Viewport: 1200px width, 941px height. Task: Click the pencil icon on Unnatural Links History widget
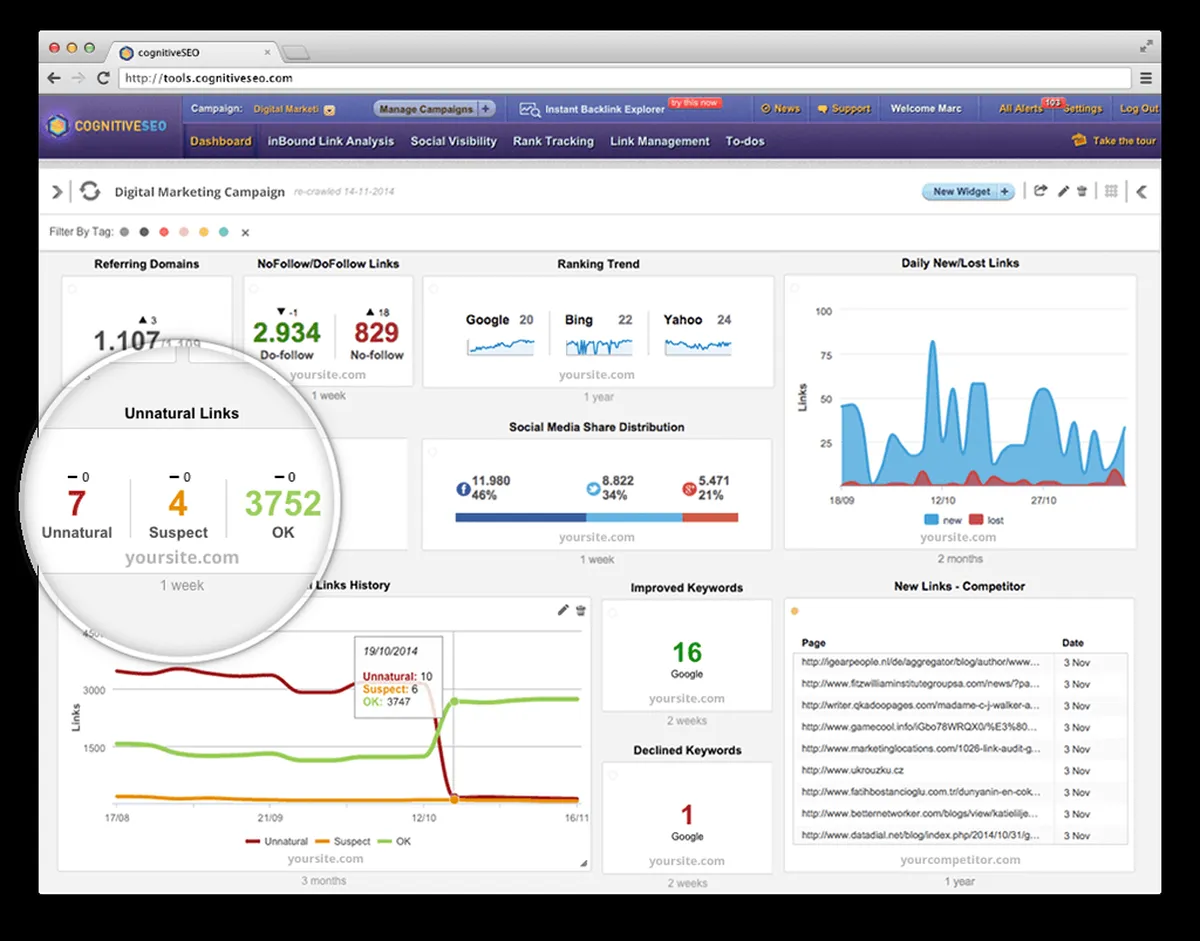pos(563,609)
